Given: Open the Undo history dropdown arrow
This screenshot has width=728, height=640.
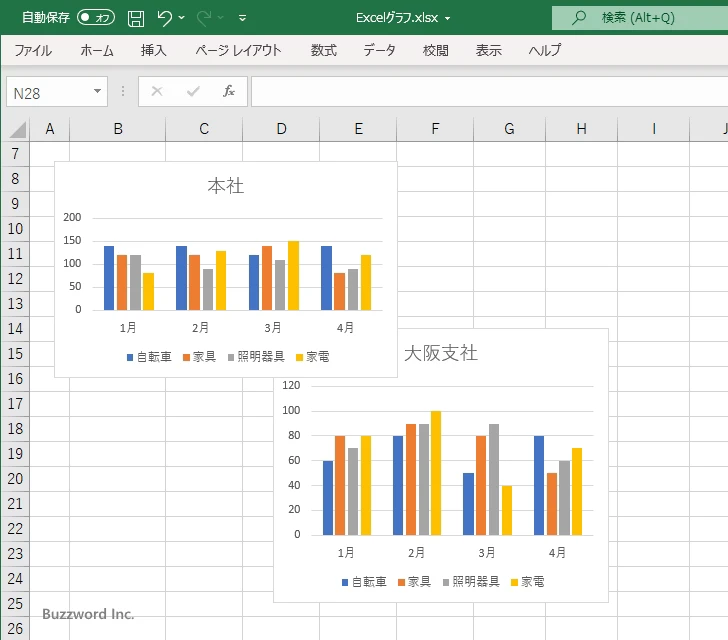Looking at the screenshot, I should pos(182,18).
